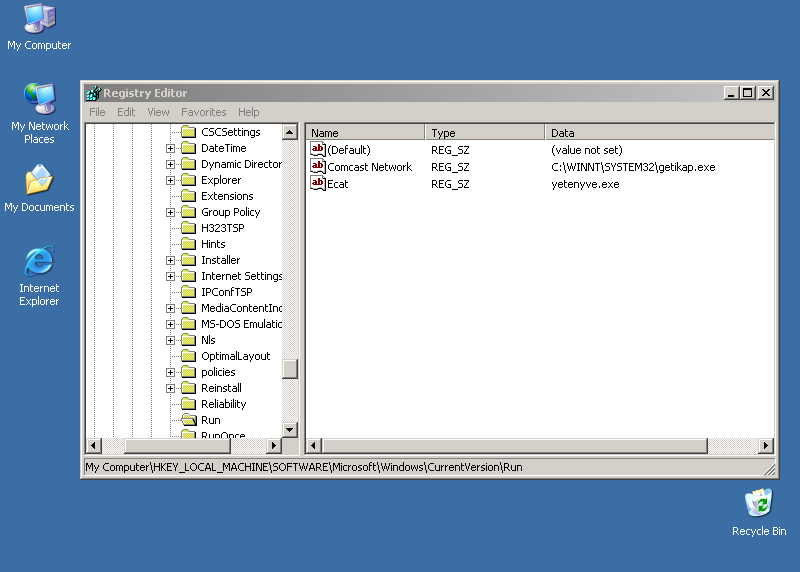
Task: Click the CSCSettings folder icon
Action: coord(189,132)
